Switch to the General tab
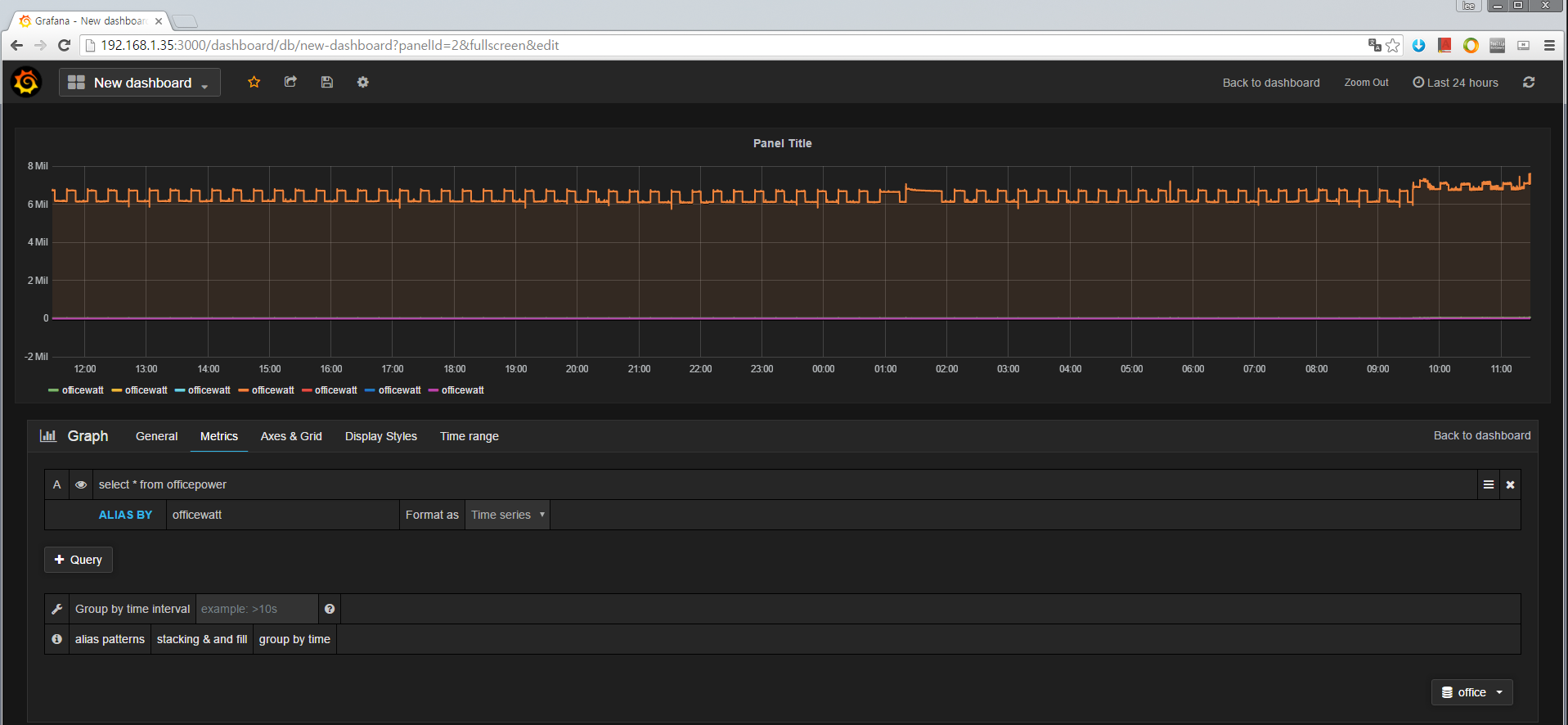 click(x=156, y=436)
